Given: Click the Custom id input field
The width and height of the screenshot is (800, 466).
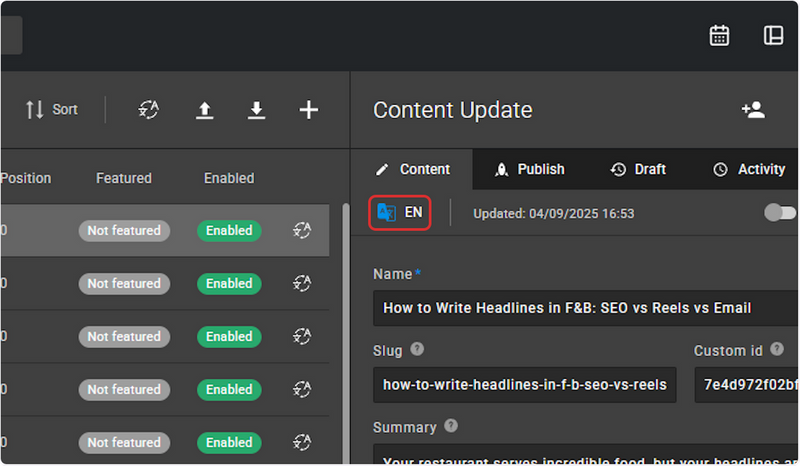Looking at the screenshot, I should click(746, 385).
